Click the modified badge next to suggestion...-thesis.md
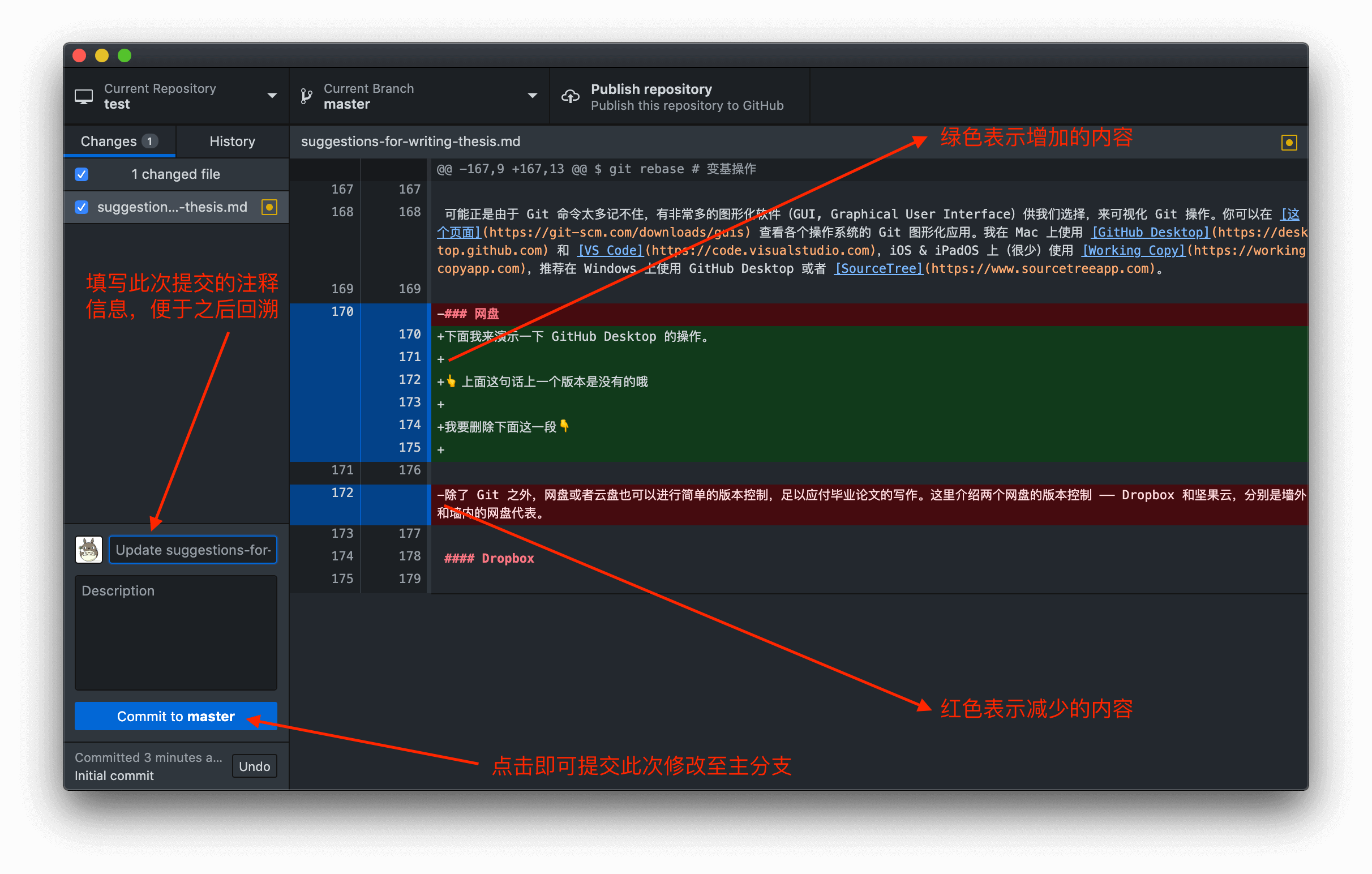 click(269, 207)
